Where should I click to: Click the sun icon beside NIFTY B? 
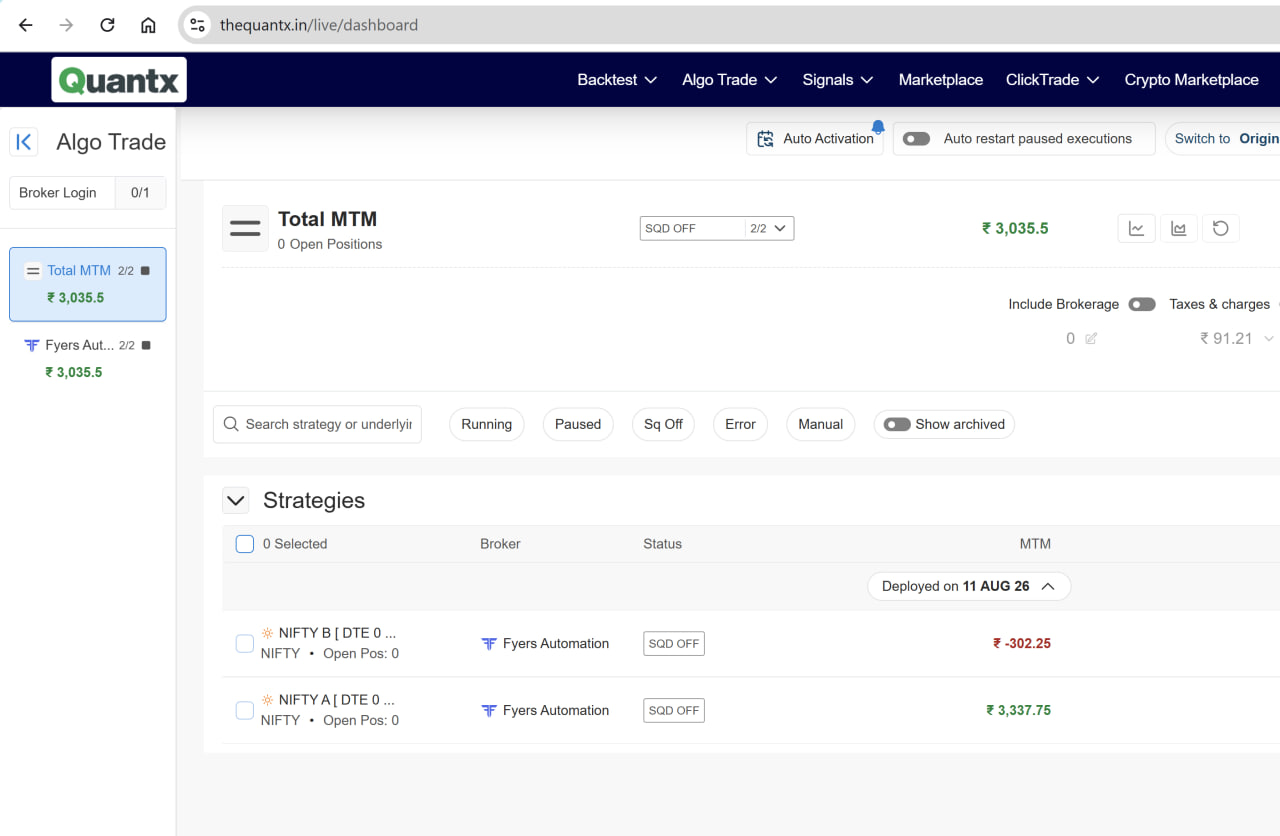[x=267, y=633]
